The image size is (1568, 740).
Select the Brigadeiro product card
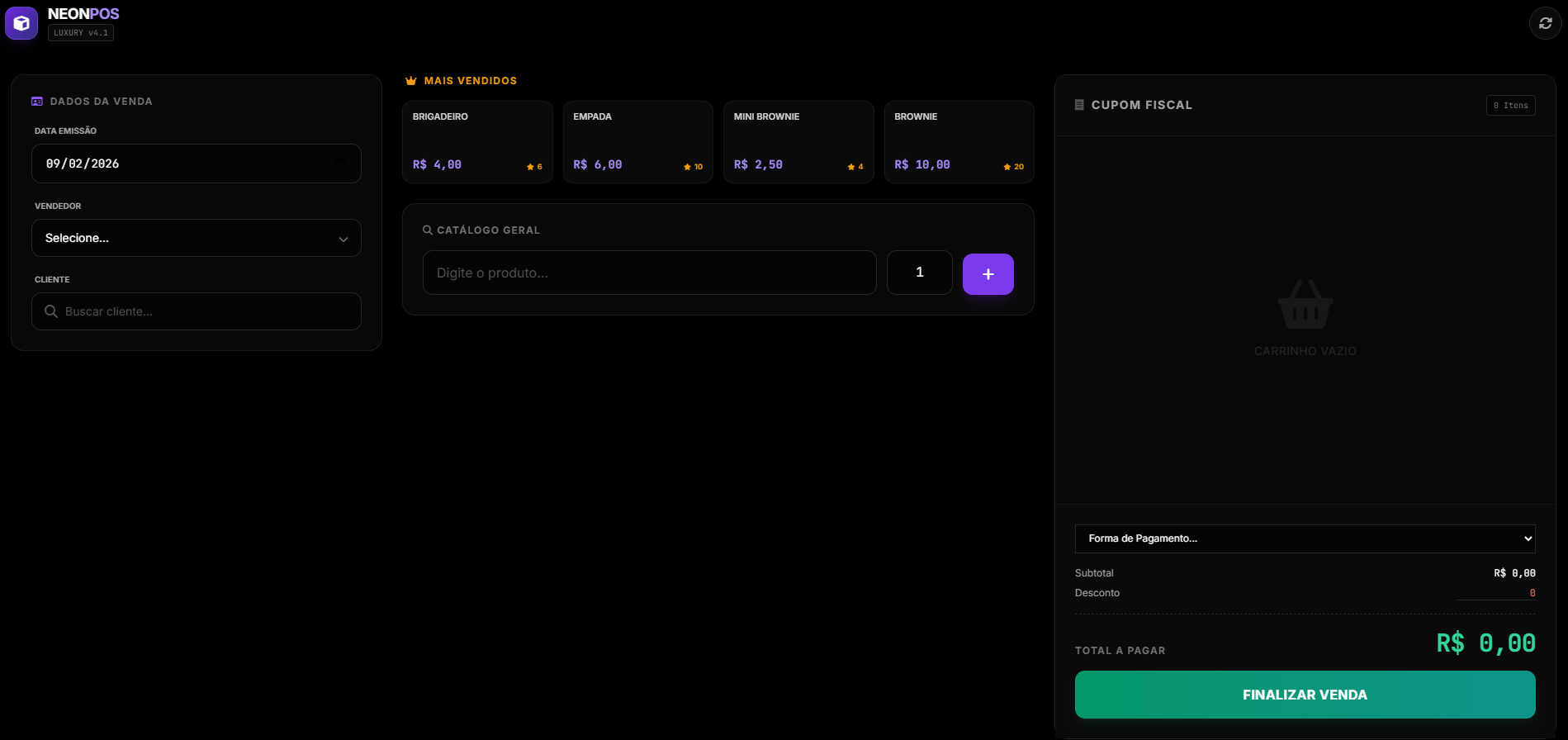pyautogui.click(x=477, y=141)
